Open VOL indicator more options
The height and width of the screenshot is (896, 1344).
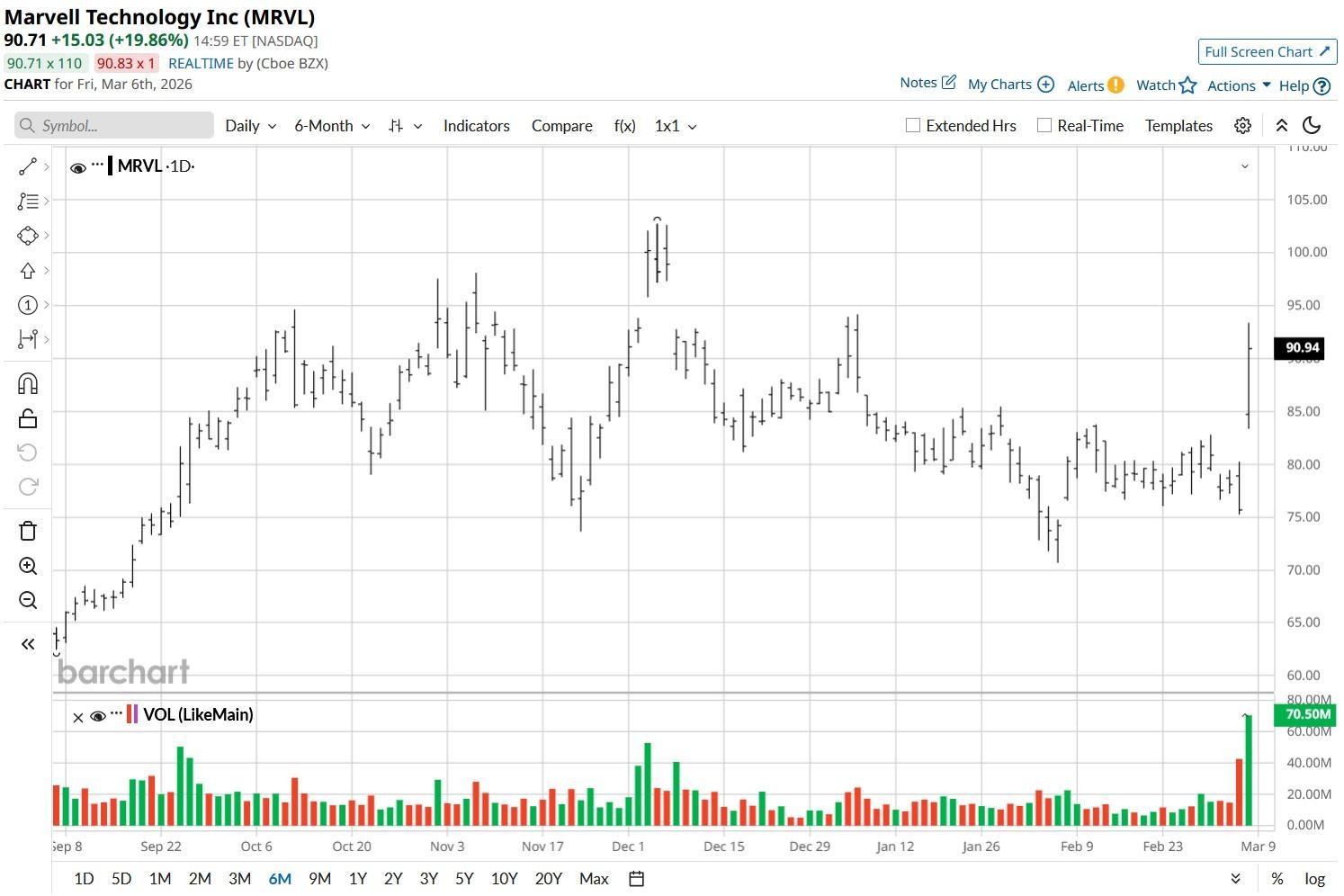(x=117, y=712)
